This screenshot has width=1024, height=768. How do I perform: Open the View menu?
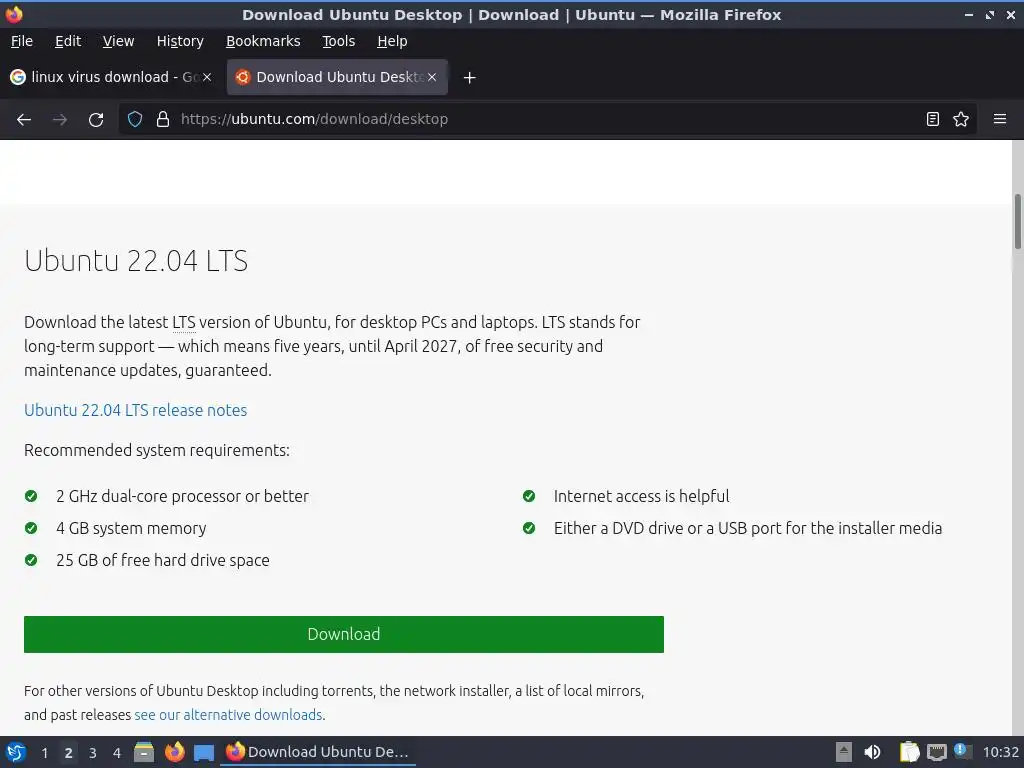pos(118,41)
